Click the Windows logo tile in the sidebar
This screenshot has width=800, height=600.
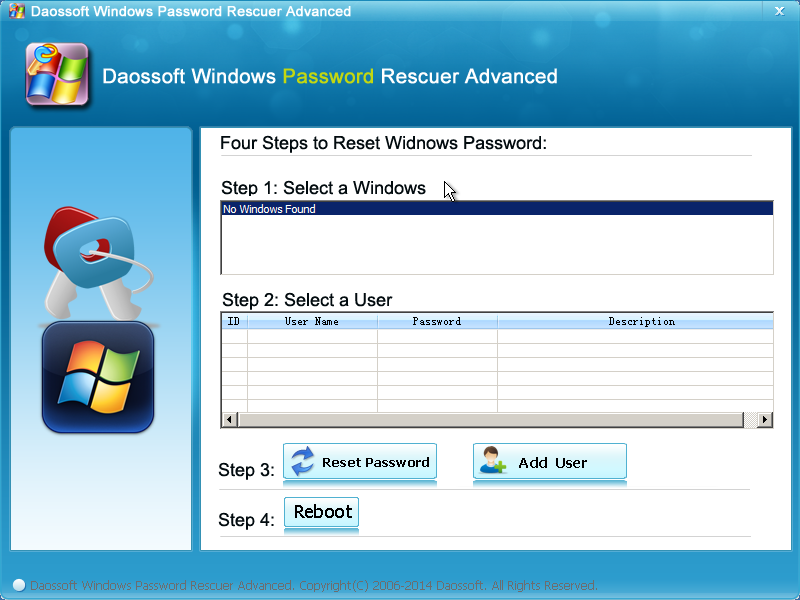point(98,378)
